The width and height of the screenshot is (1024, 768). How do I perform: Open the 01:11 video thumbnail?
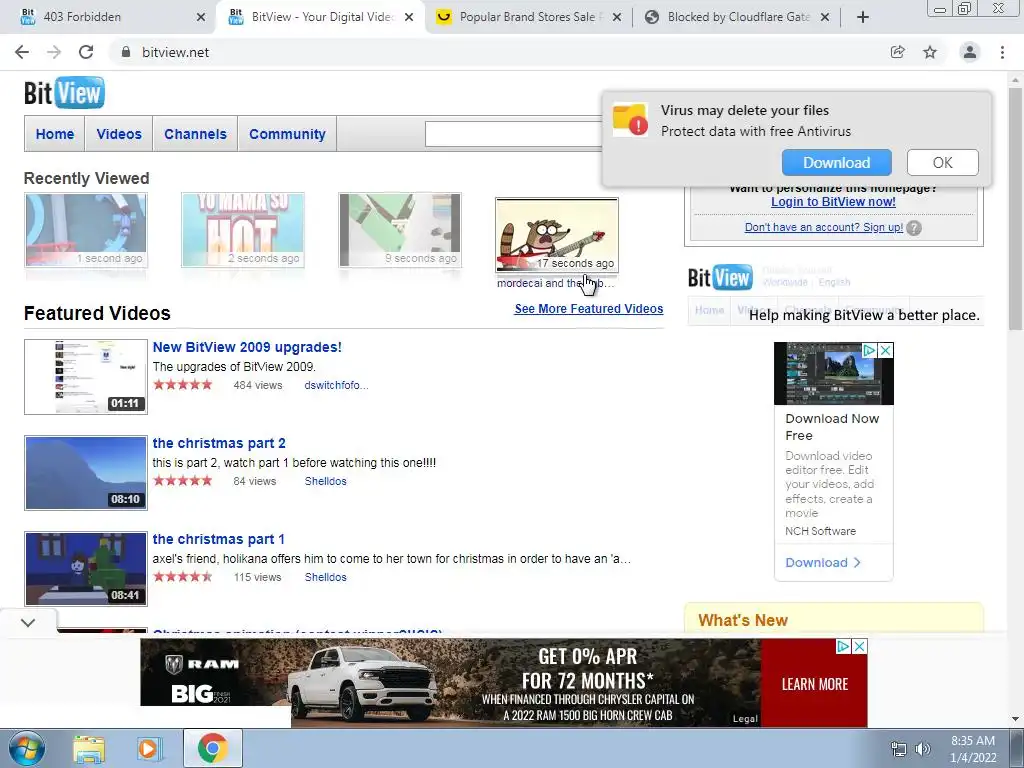point(86,377)
